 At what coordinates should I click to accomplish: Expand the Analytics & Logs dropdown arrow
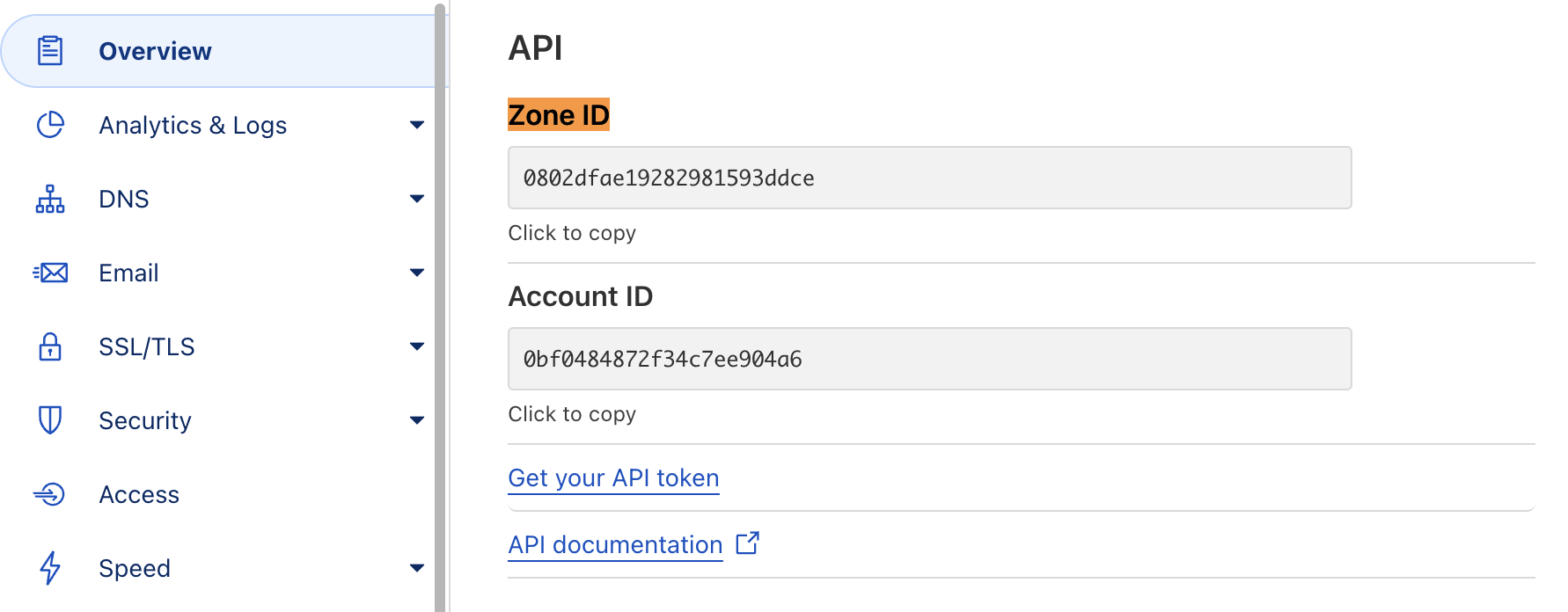(417, 125)
